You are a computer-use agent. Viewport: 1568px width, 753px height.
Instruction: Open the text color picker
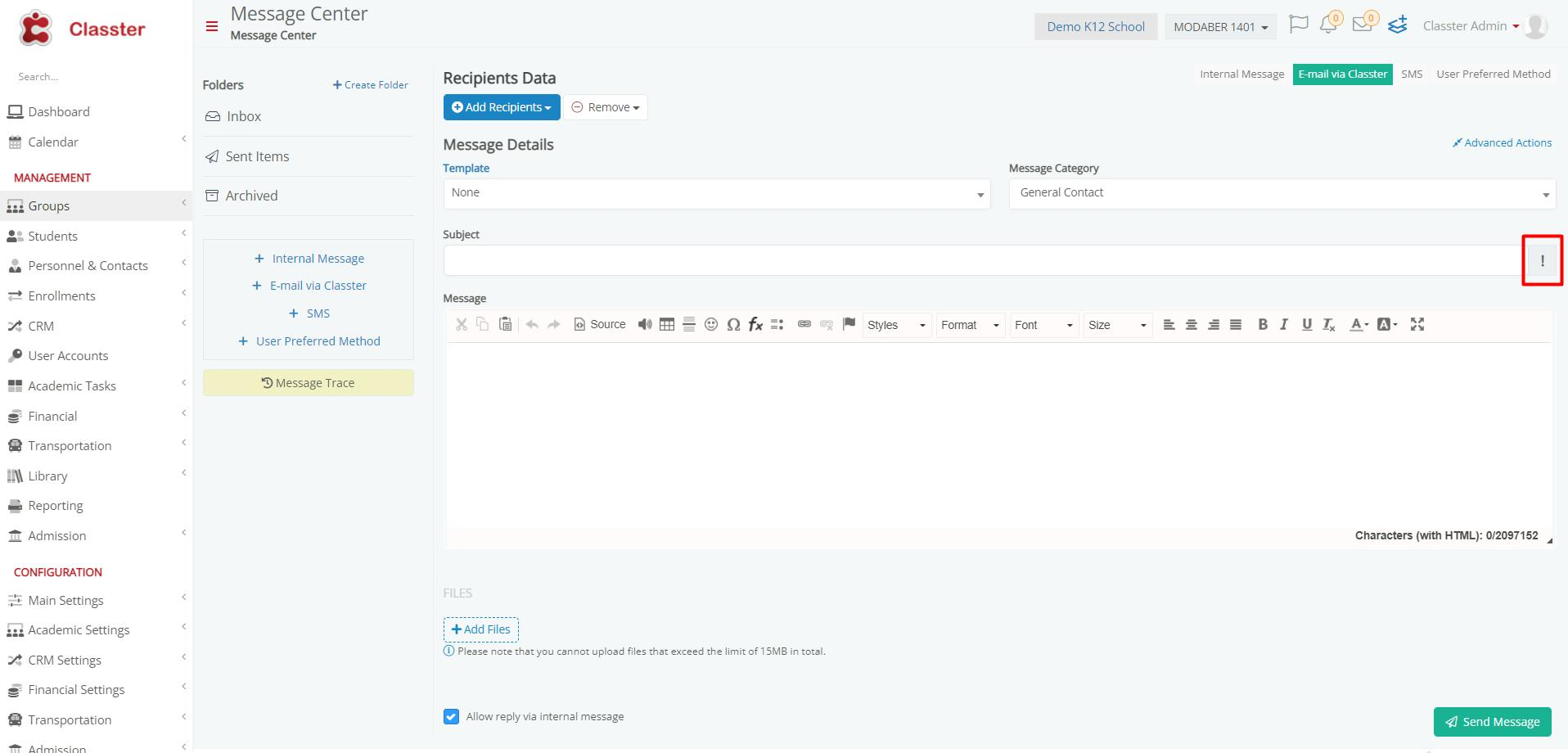click(1358, 325)
